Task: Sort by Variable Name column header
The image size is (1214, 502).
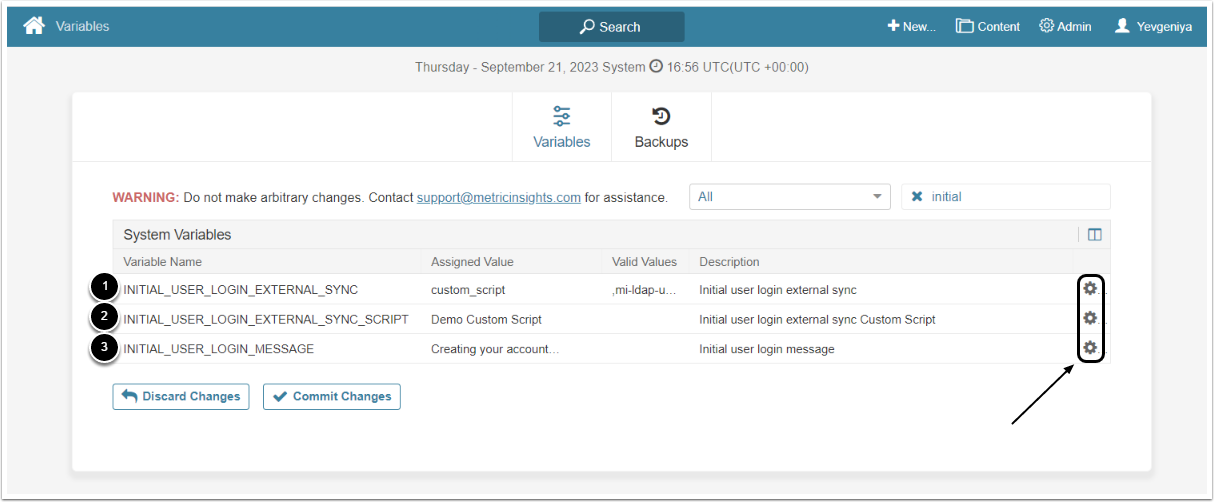Action: pos(162,262)
